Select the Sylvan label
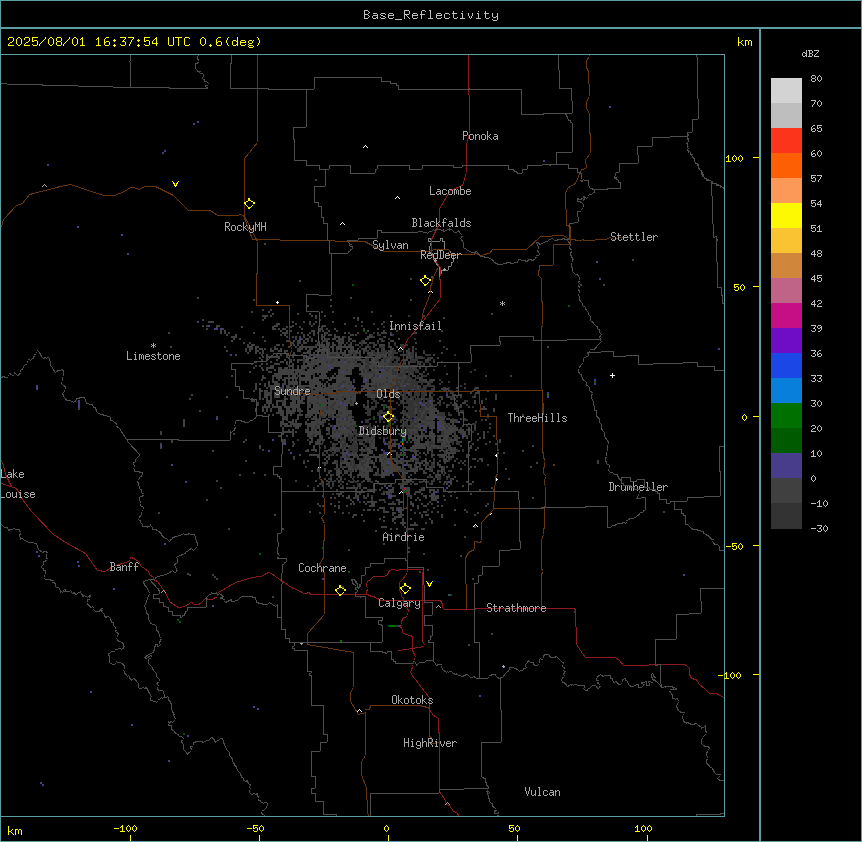The height and width of the screenshot is (842, 862). pos(390,245)
